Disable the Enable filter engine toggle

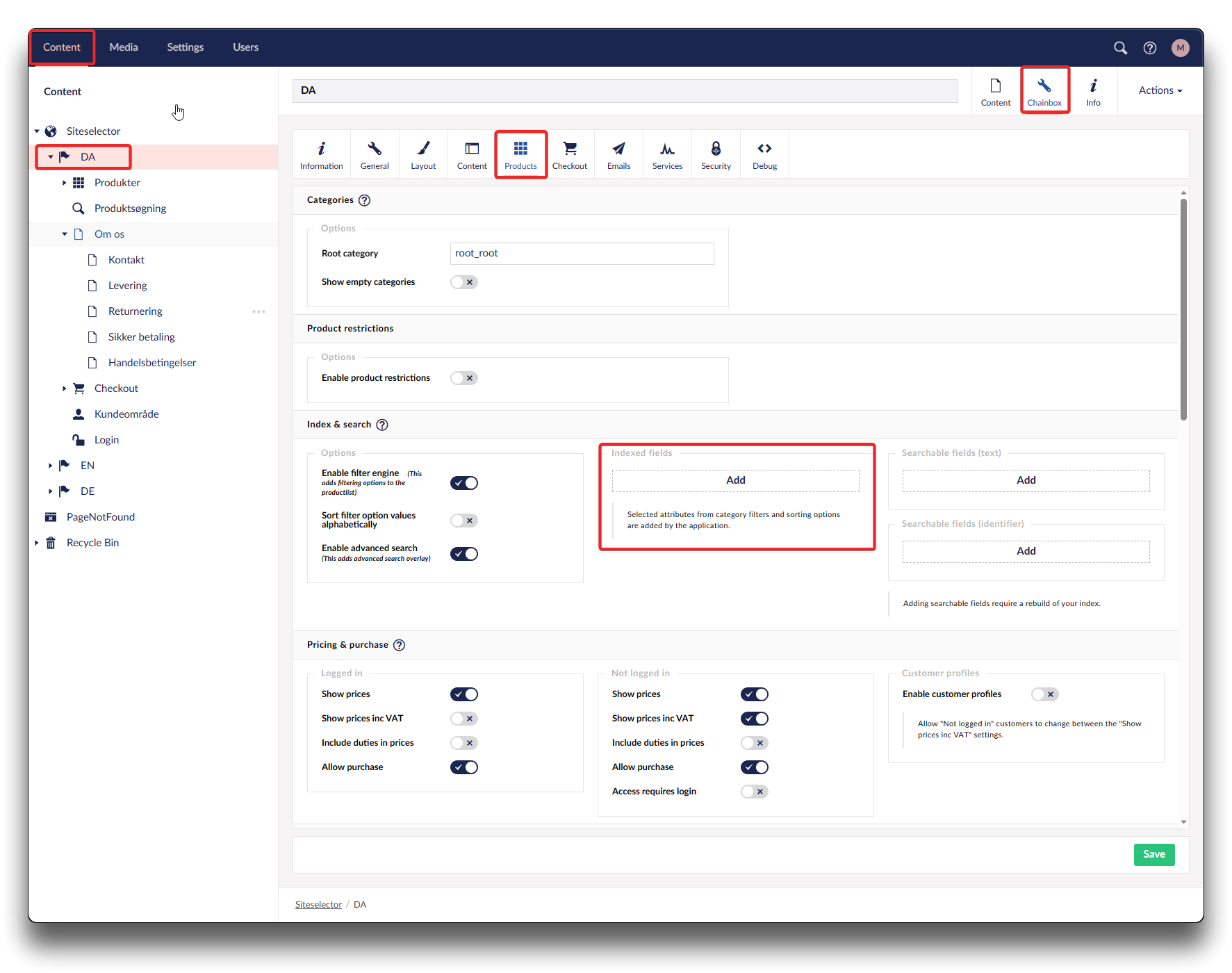click(463, 483)
